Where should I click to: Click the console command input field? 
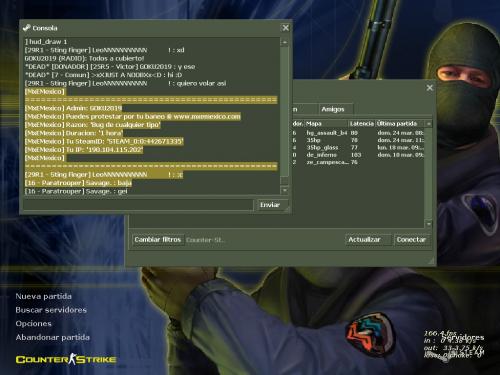(x=138, y=205)
